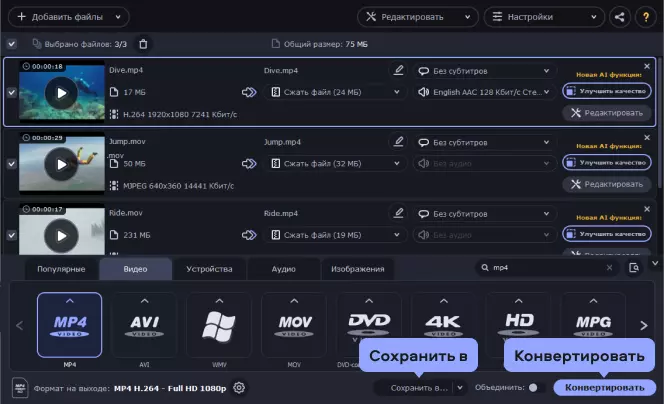The image size is (664, 404).
Task: Click the Конвертировать button
Action: pos(605,387)
